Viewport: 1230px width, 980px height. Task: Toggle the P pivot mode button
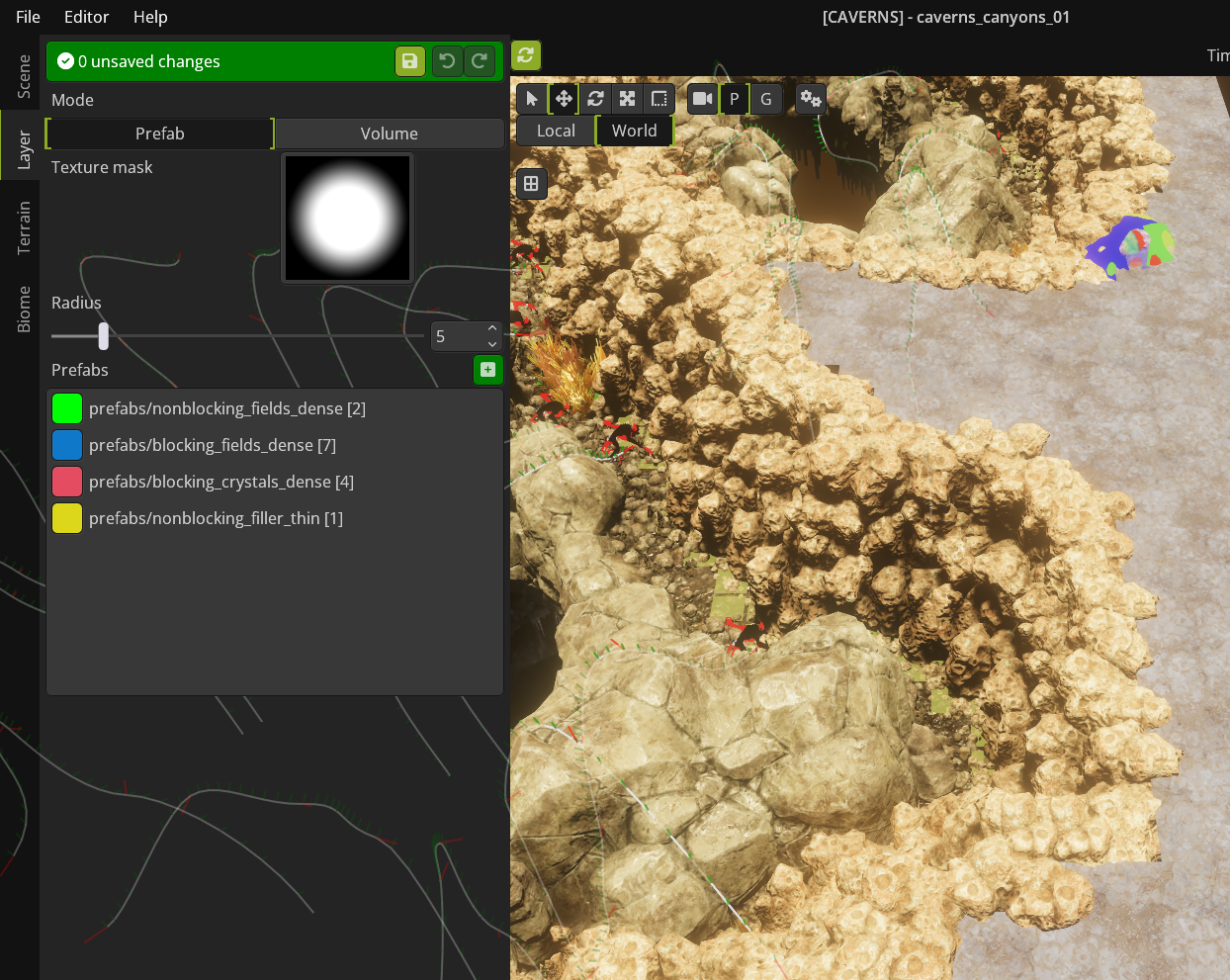pos(734,98)
